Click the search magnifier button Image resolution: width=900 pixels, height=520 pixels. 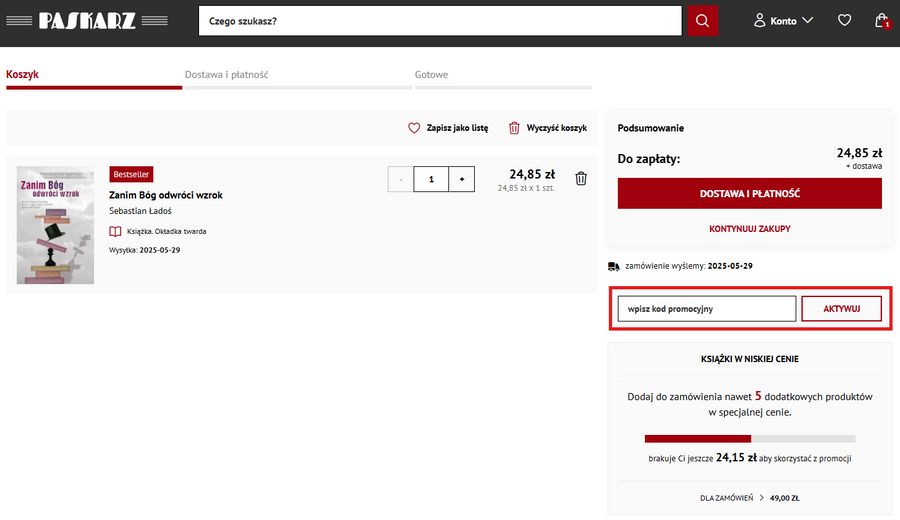click(702, 21)
